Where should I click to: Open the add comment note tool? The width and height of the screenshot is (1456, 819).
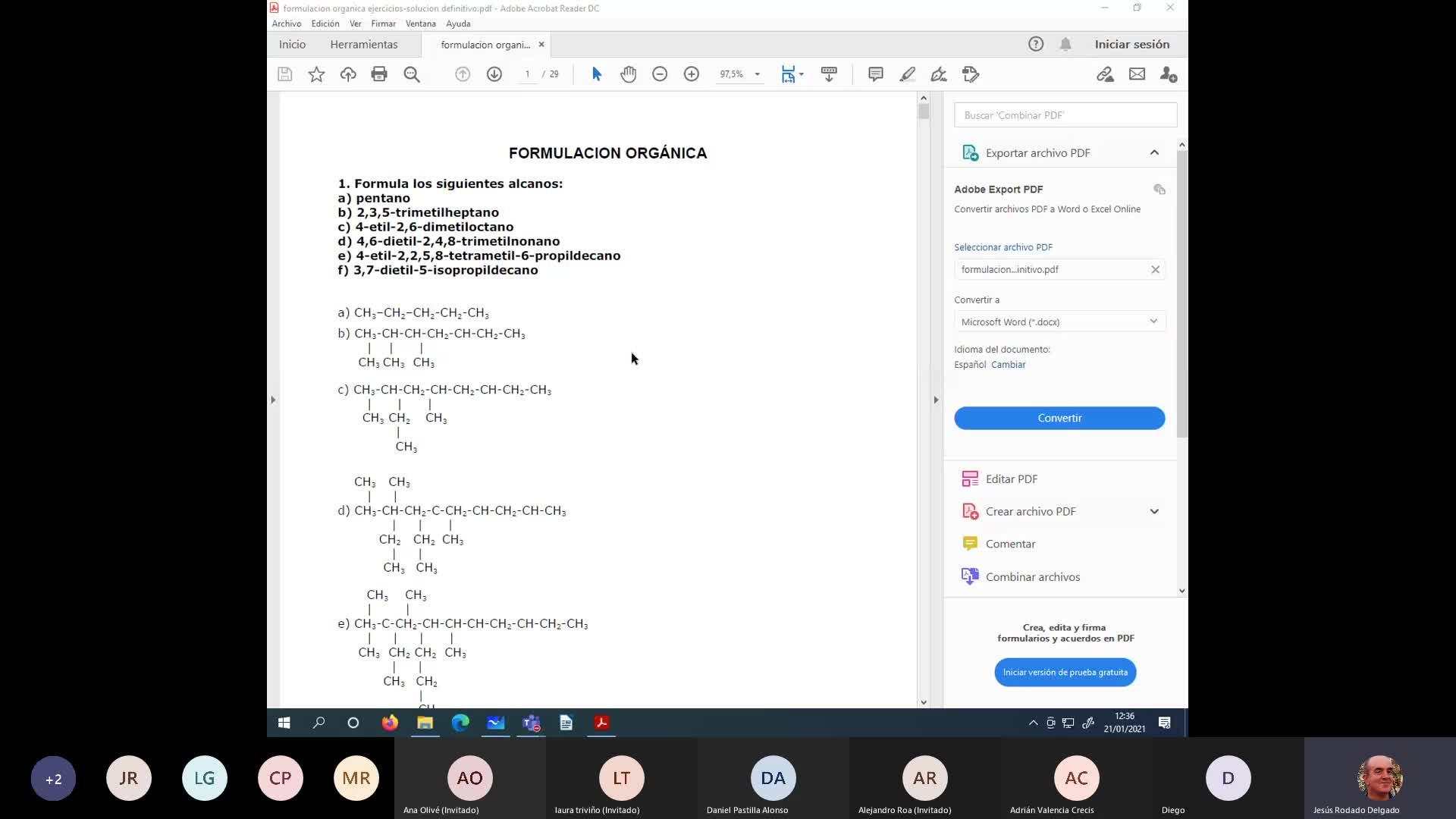pyautogui.click(x=875, y=74)
